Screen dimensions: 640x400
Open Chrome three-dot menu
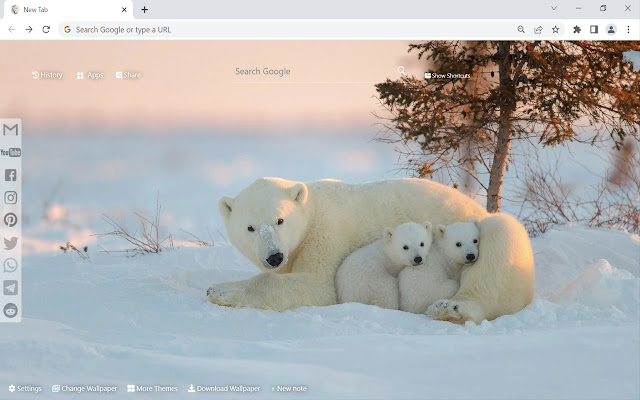pyautogui.click(x=628, y=29)
